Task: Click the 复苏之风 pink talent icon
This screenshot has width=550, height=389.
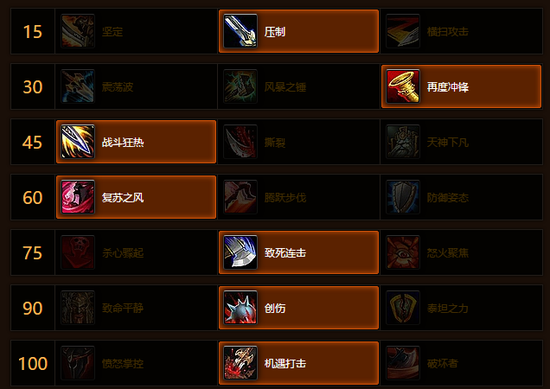Action: pos(78,197)
